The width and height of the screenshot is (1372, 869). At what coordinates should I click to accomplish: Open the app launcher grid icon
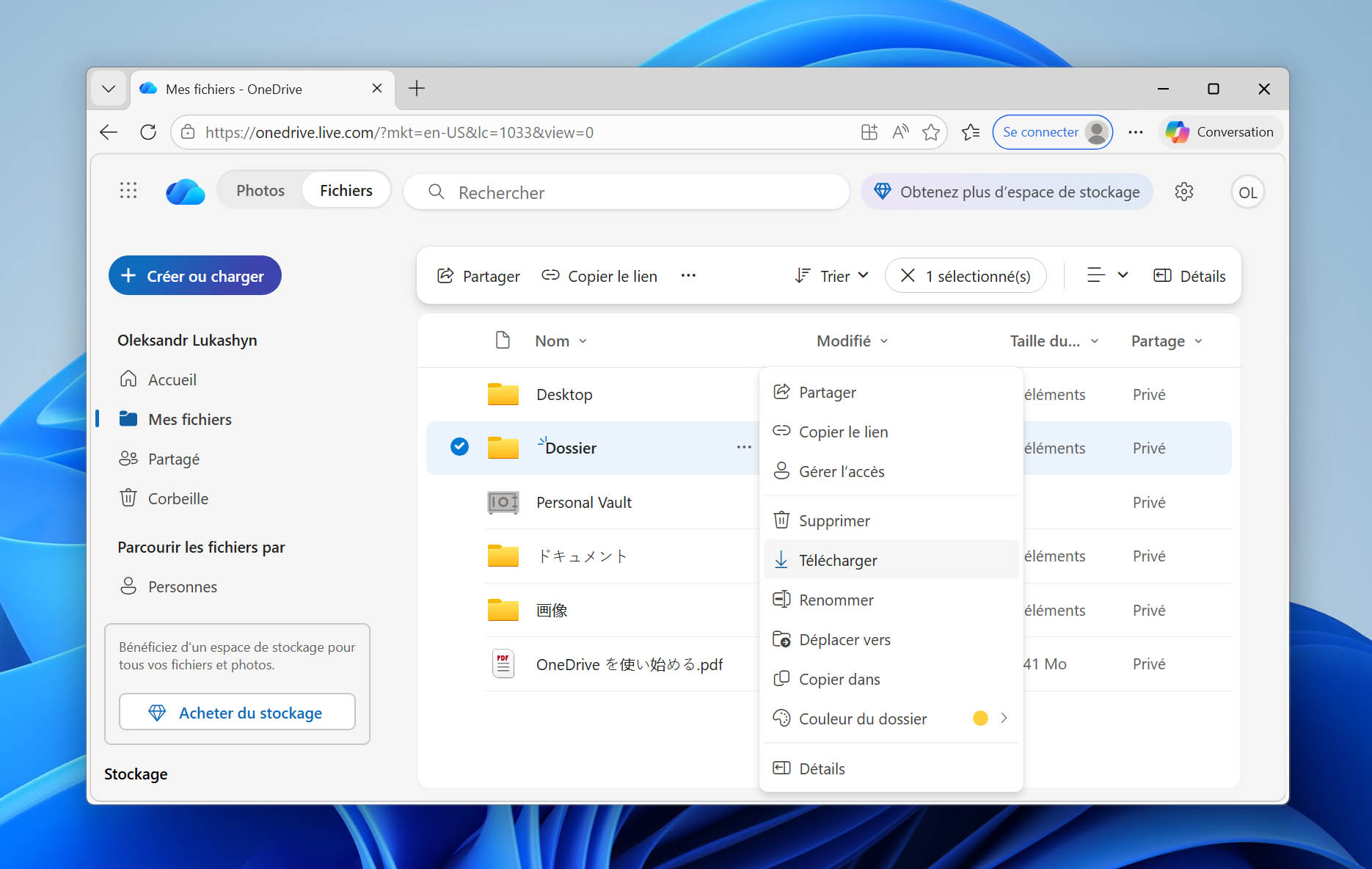pos(128,191)
